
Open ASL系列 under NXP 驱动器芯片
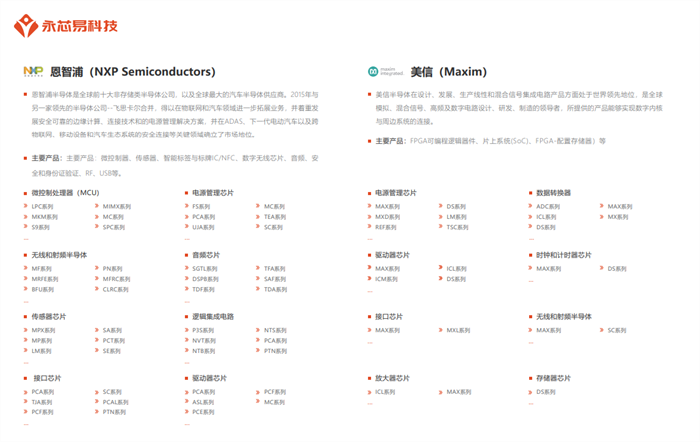pyautogui.click(x=203, y=402)
